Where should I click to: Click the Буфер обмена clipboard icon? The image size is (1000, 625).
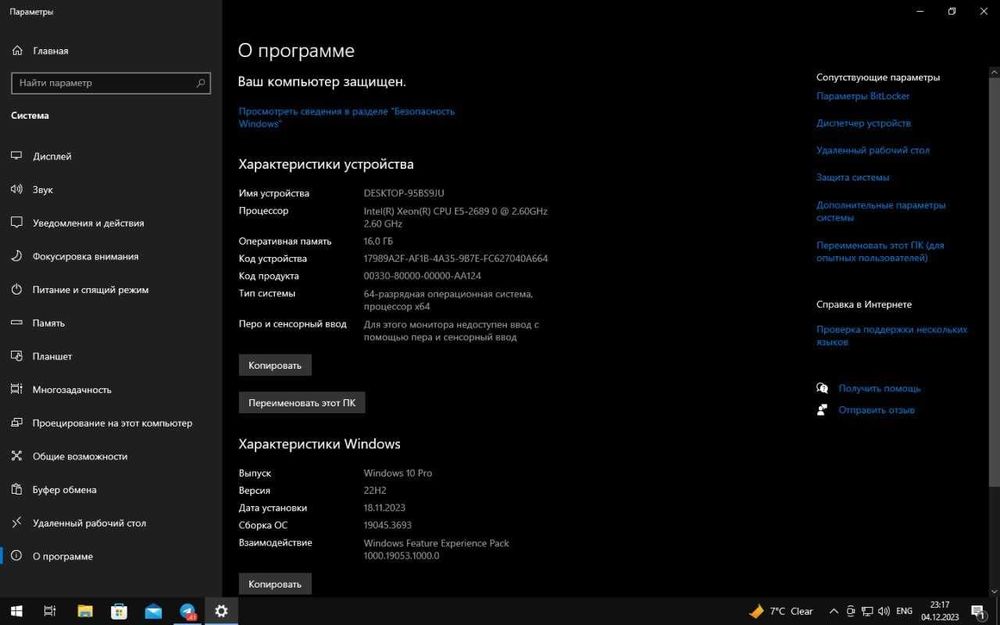coord(17,489)
